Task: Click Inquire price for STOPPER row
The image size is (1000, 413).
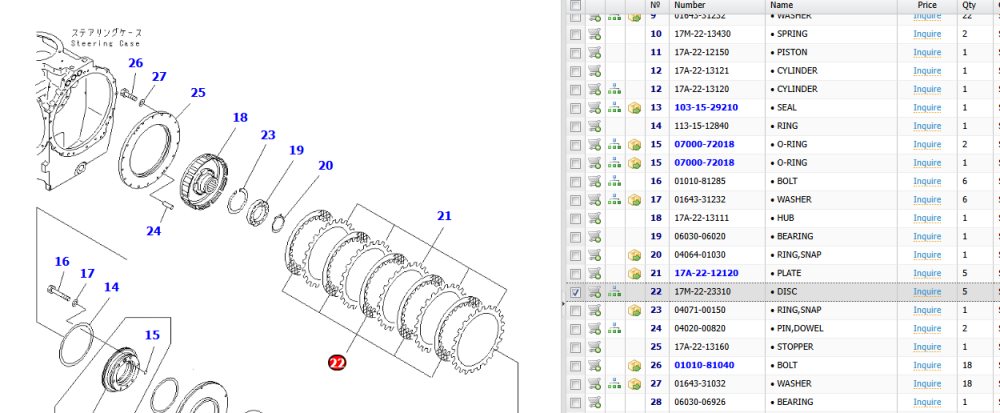Action: [x=927, y=347]
